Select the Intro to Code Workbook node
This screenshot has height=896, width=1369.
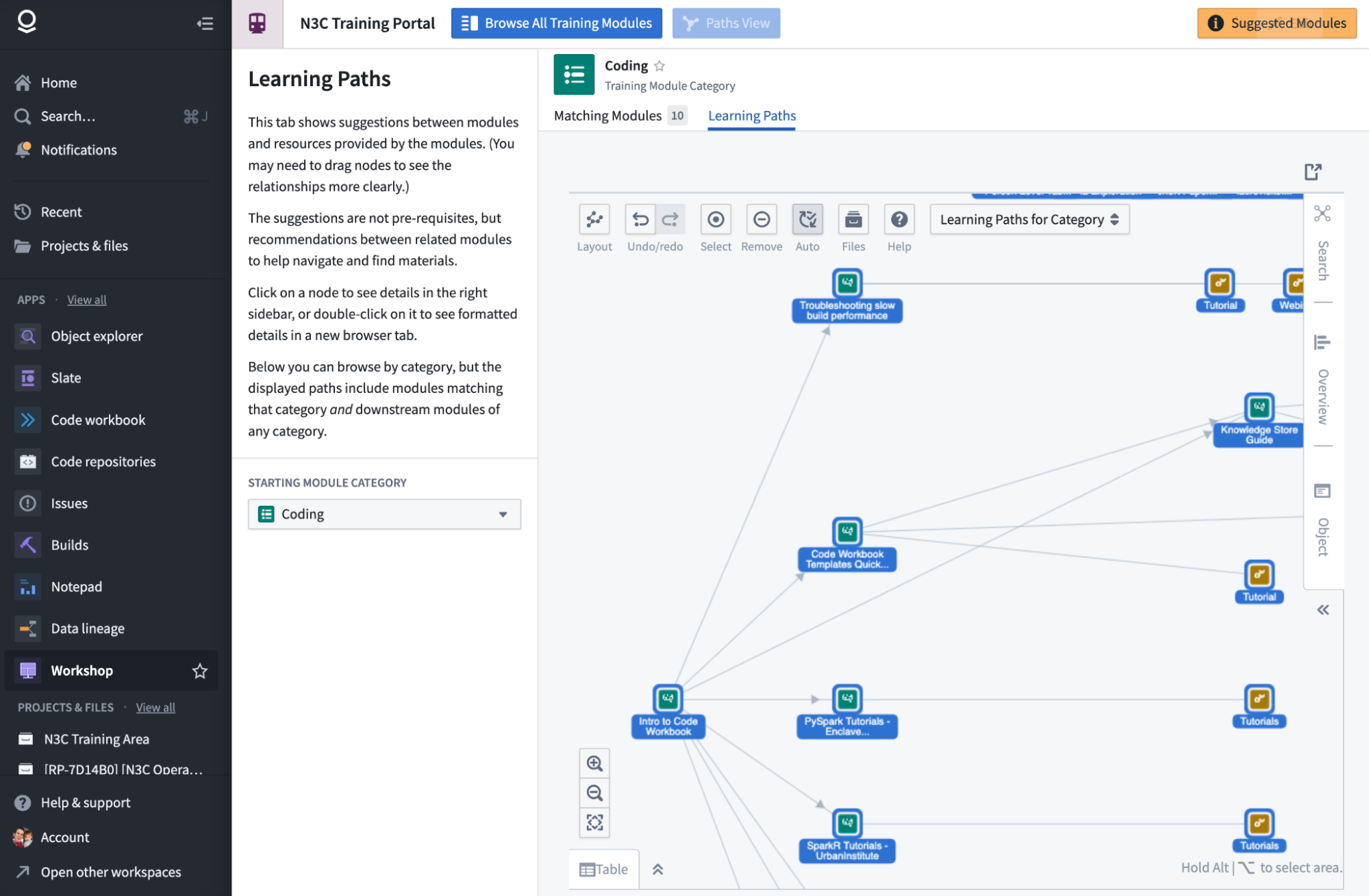(667, 700)
